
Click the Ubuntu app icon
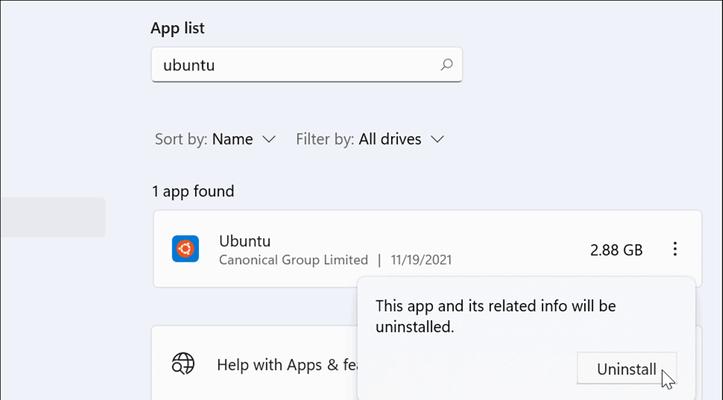pos(185,249)
